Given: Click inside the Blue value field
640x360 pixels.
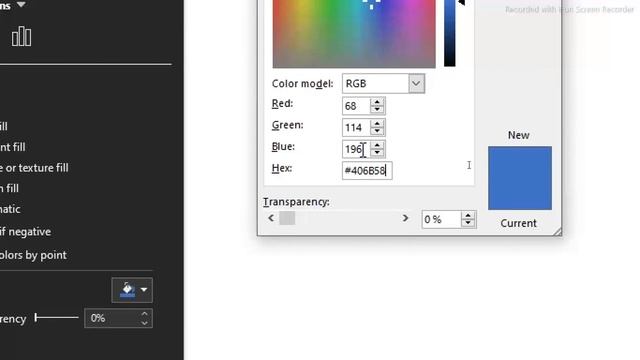Looking at the screenshot, I should point(356,149).
